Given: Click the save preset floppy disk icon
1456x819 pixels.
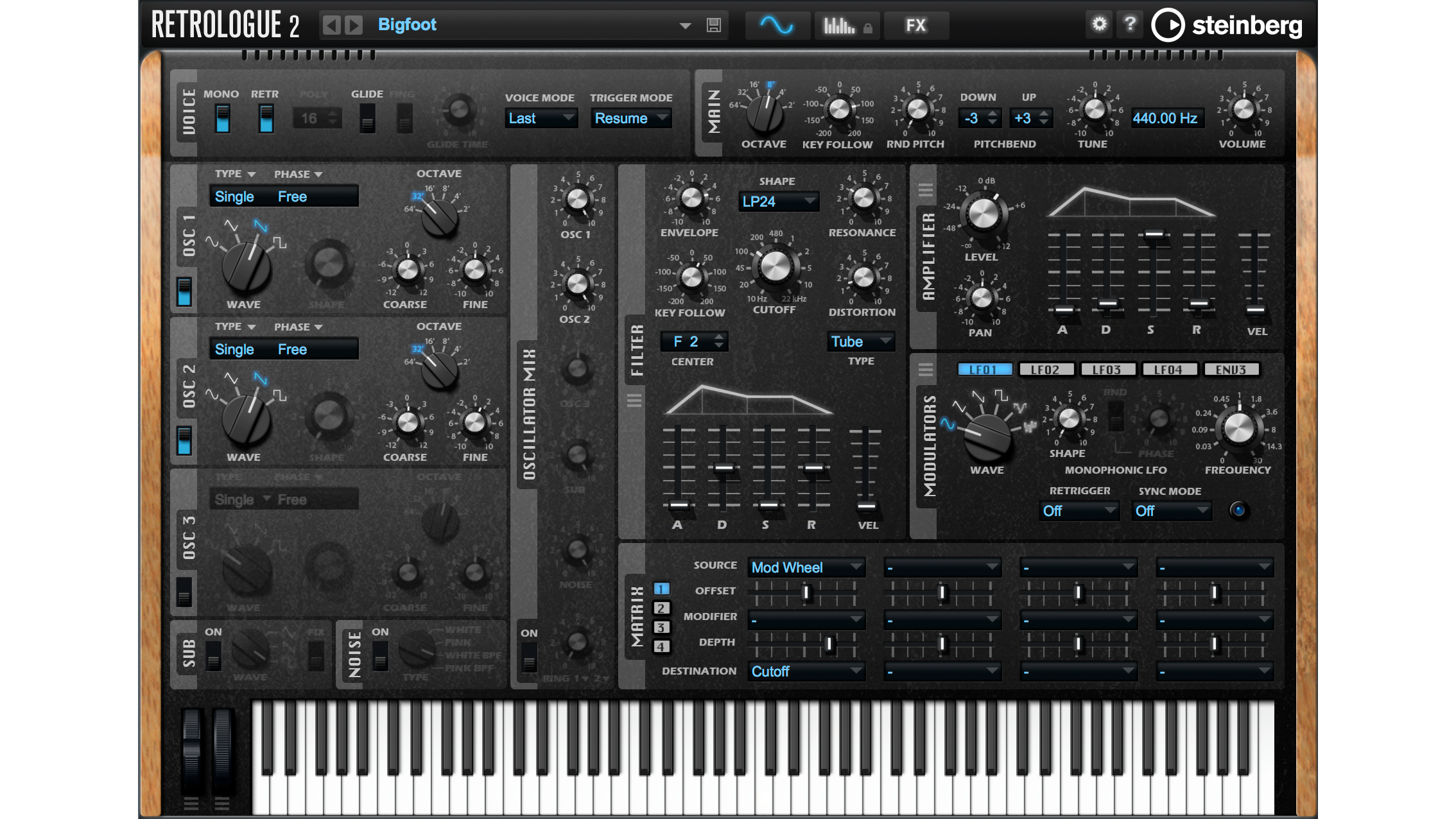Looking at the screenshot, I should pyautogui.click(x=713, y=25).
